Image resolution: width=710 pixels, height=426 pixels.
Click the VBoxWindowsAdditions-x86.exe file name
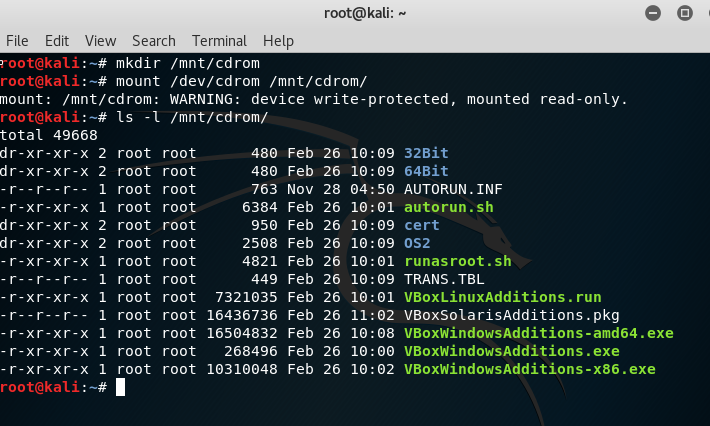(x=530, y=369)
